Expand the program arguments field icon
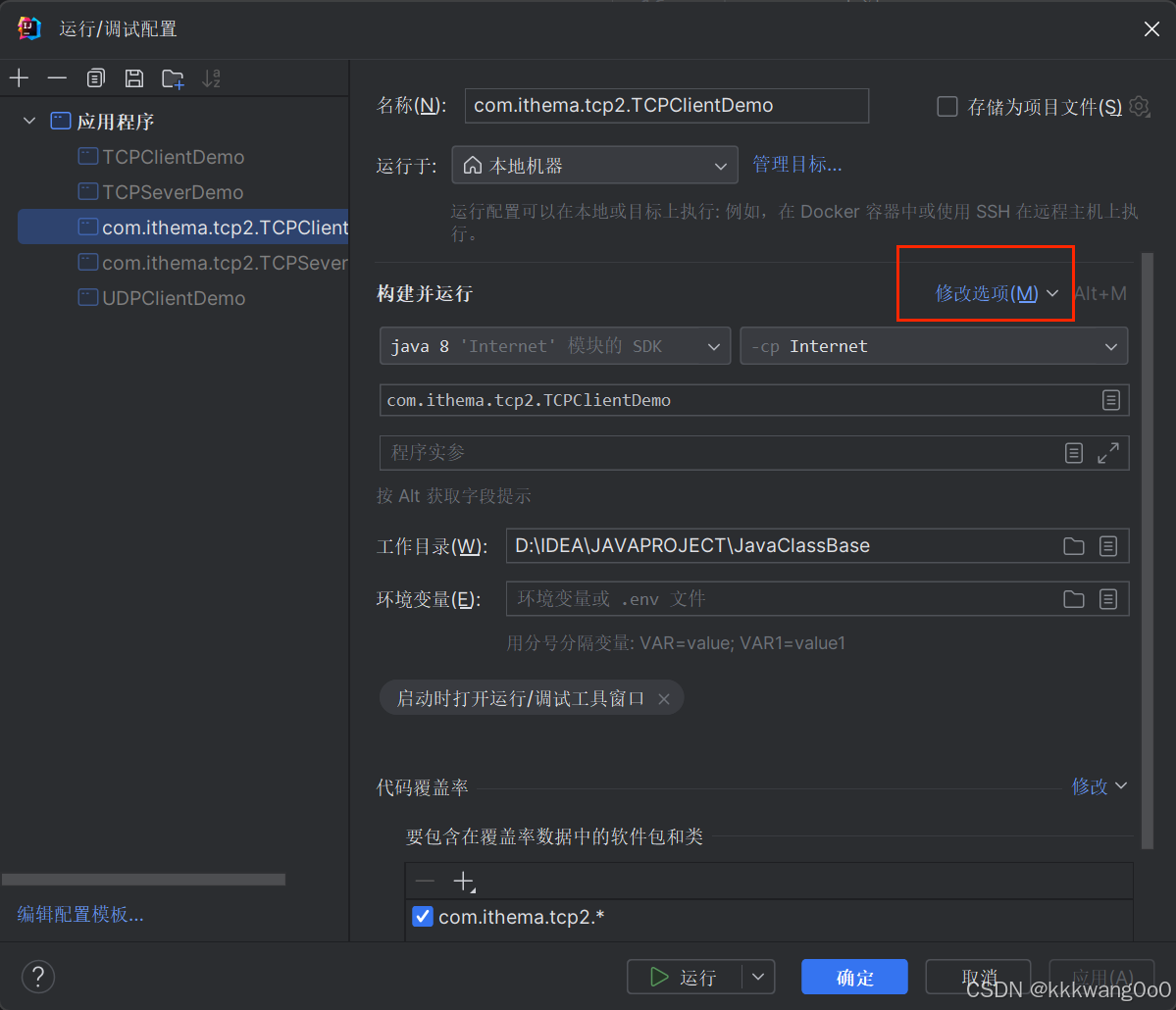 click(x=1108, y=453)
